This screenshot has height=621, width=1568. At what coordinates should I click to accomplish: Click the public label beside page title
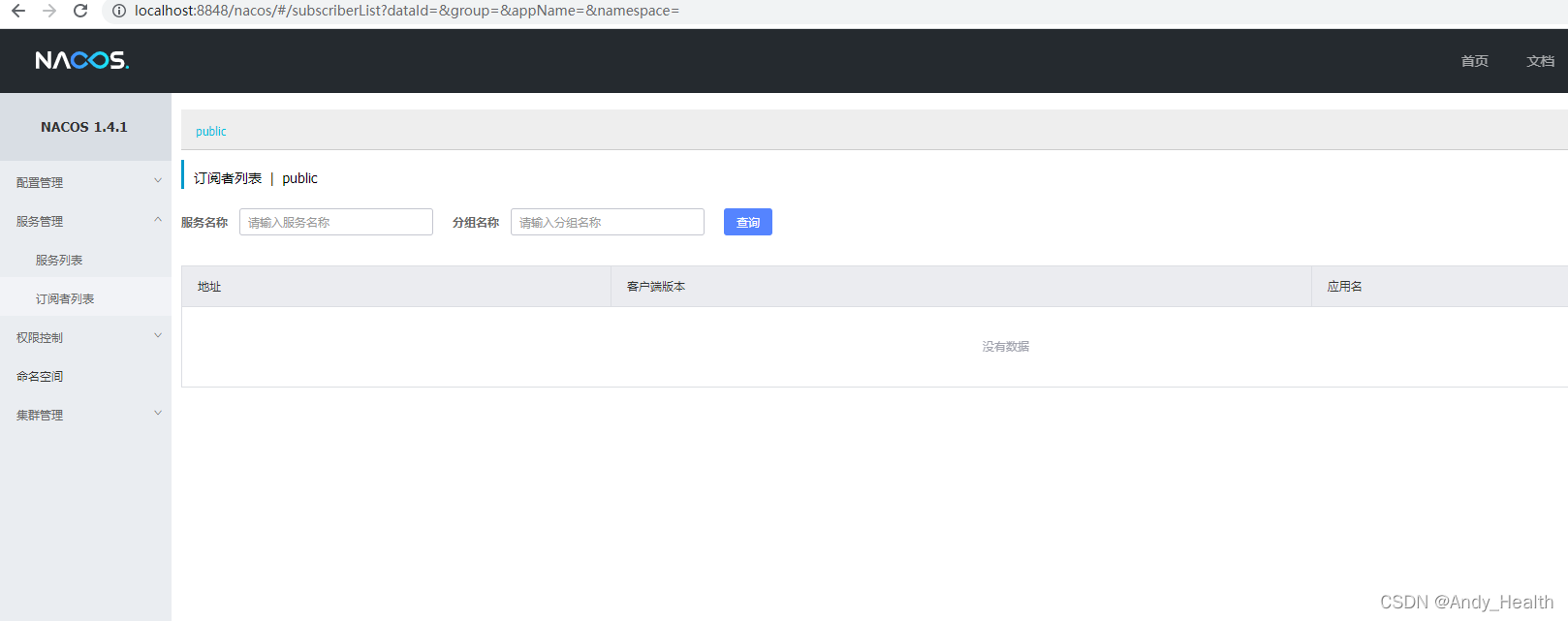[300, 178]
